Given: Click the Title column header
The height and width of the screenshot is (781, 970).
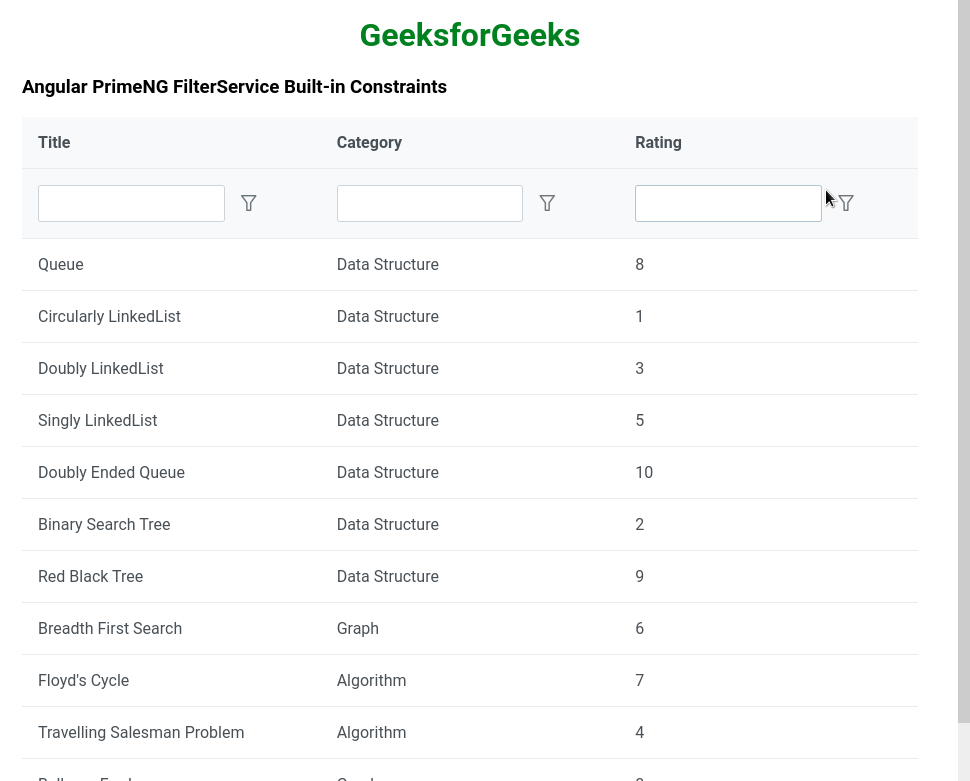Looking at the screenshot, I should pos(54,143).
